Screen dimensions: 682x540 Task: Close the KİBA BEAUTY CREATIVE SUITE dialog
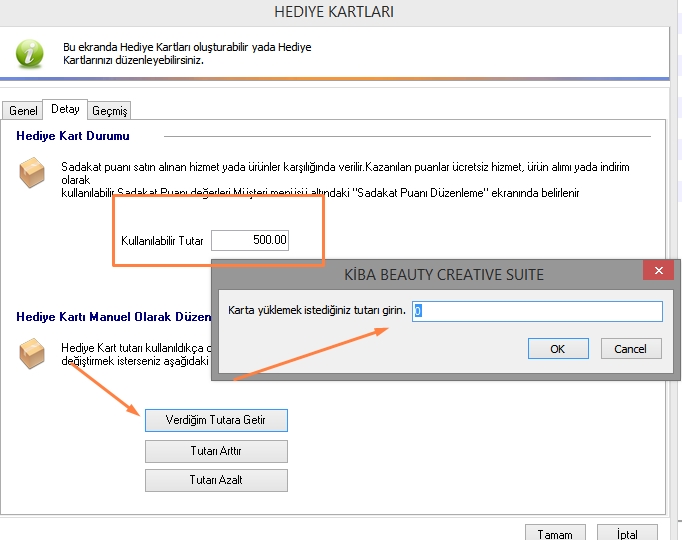tap(659, 270)
